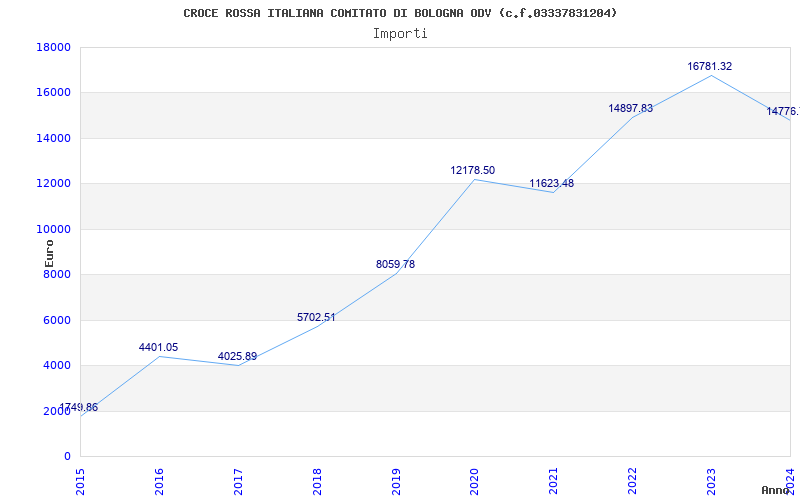
Task: Select the data label 5702.51
Action: coord(316,317)
